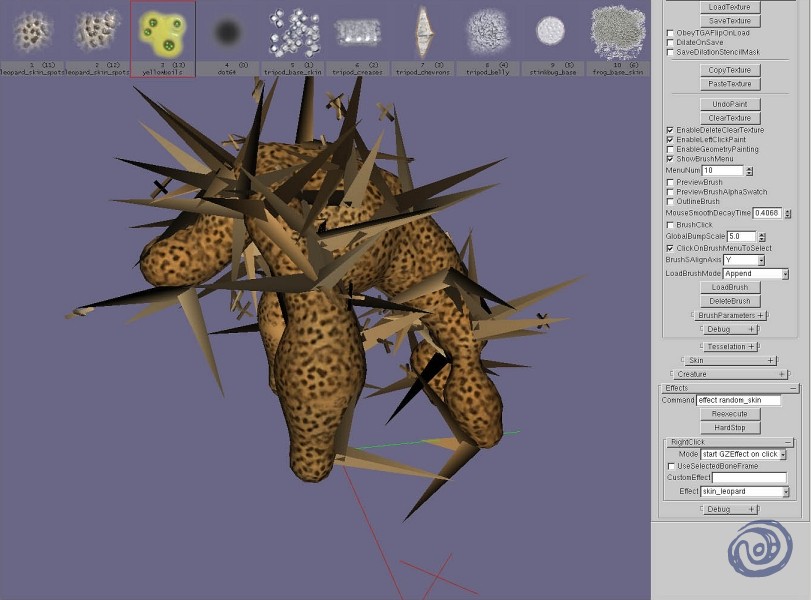Enable the UseSelectedBoneFrame checkbox
The height and width of the screenshot is (600, 811).
pyautogui.click(x=671, y=467)
